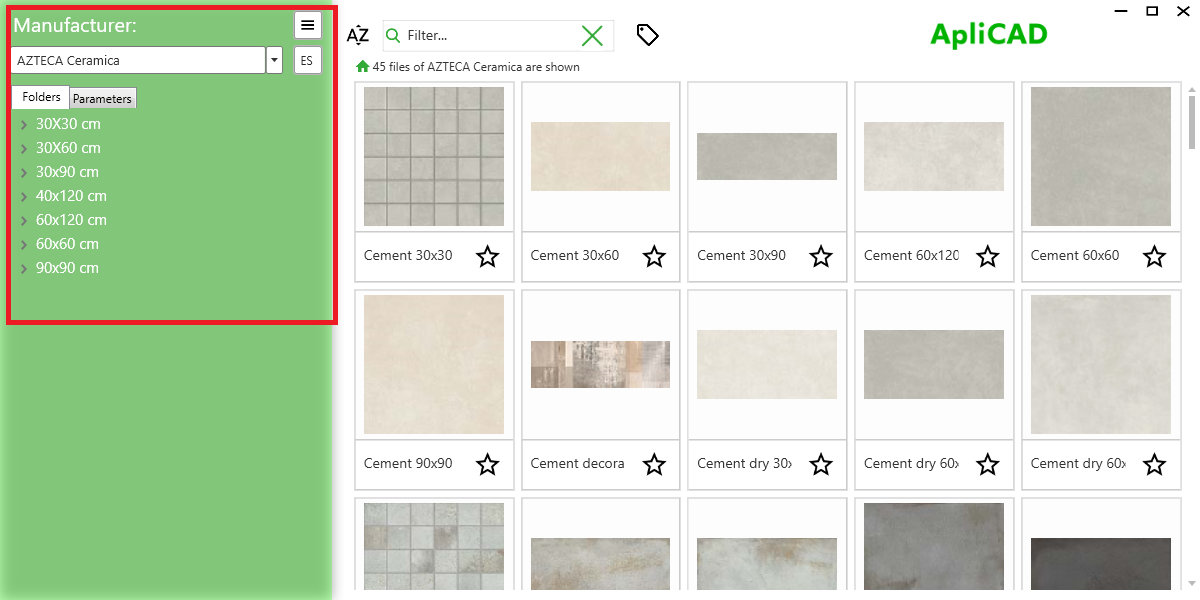The width and height of the screenshot is (1200, 600).
Task: Select the Folders tab
Action: click(x=40, y=97)
